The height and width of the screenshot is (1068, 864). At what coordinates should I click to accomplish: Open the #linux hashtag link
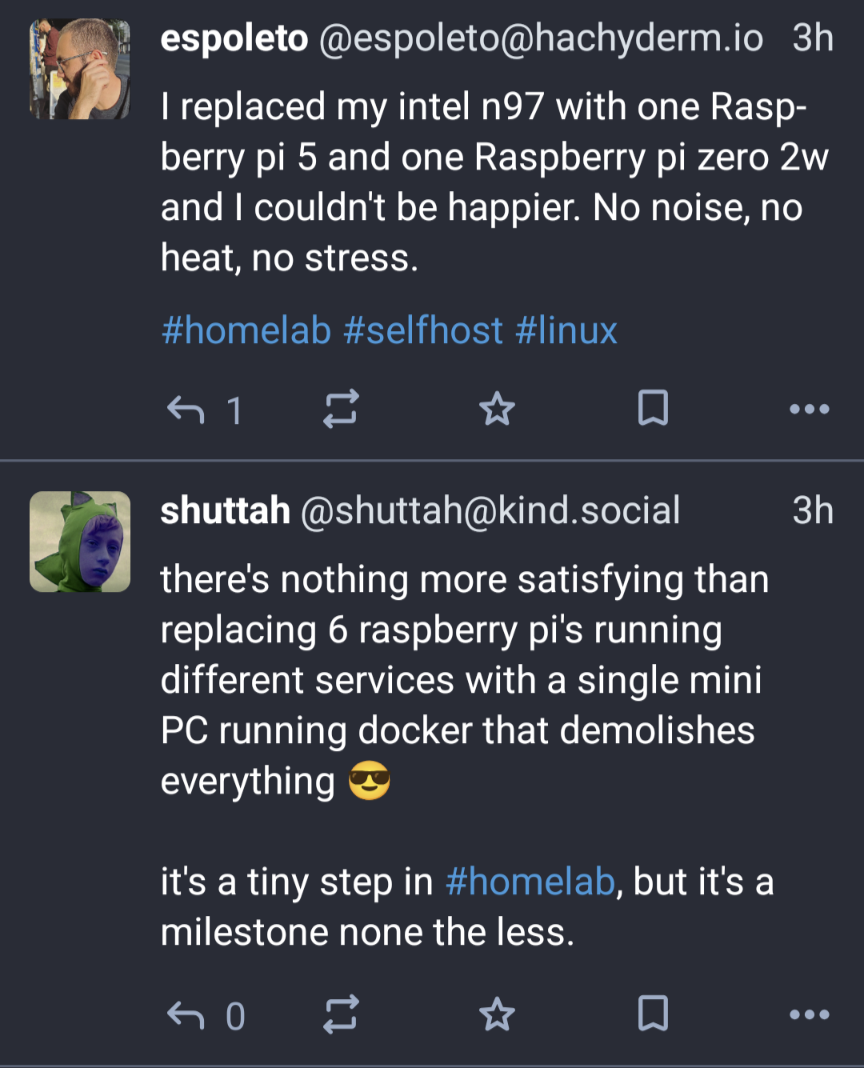[566, 330]
